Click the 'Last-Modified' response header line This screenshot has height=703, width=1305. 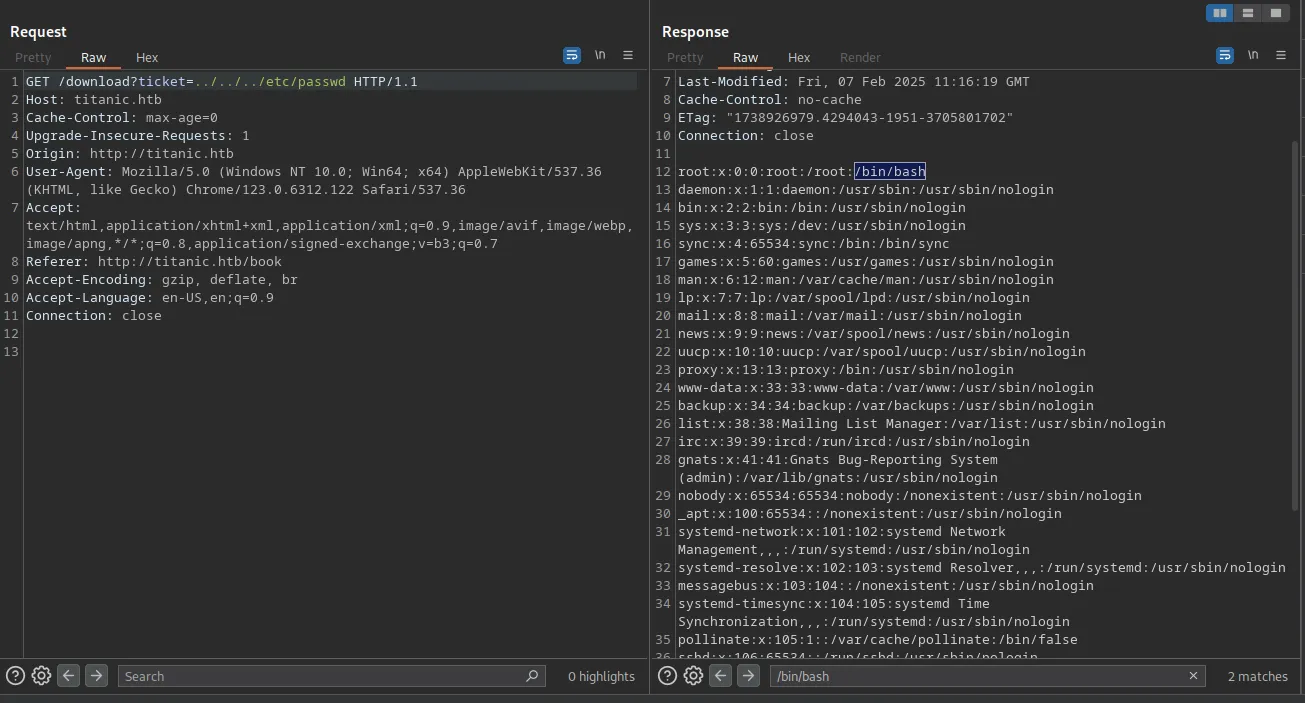(854, 82)
